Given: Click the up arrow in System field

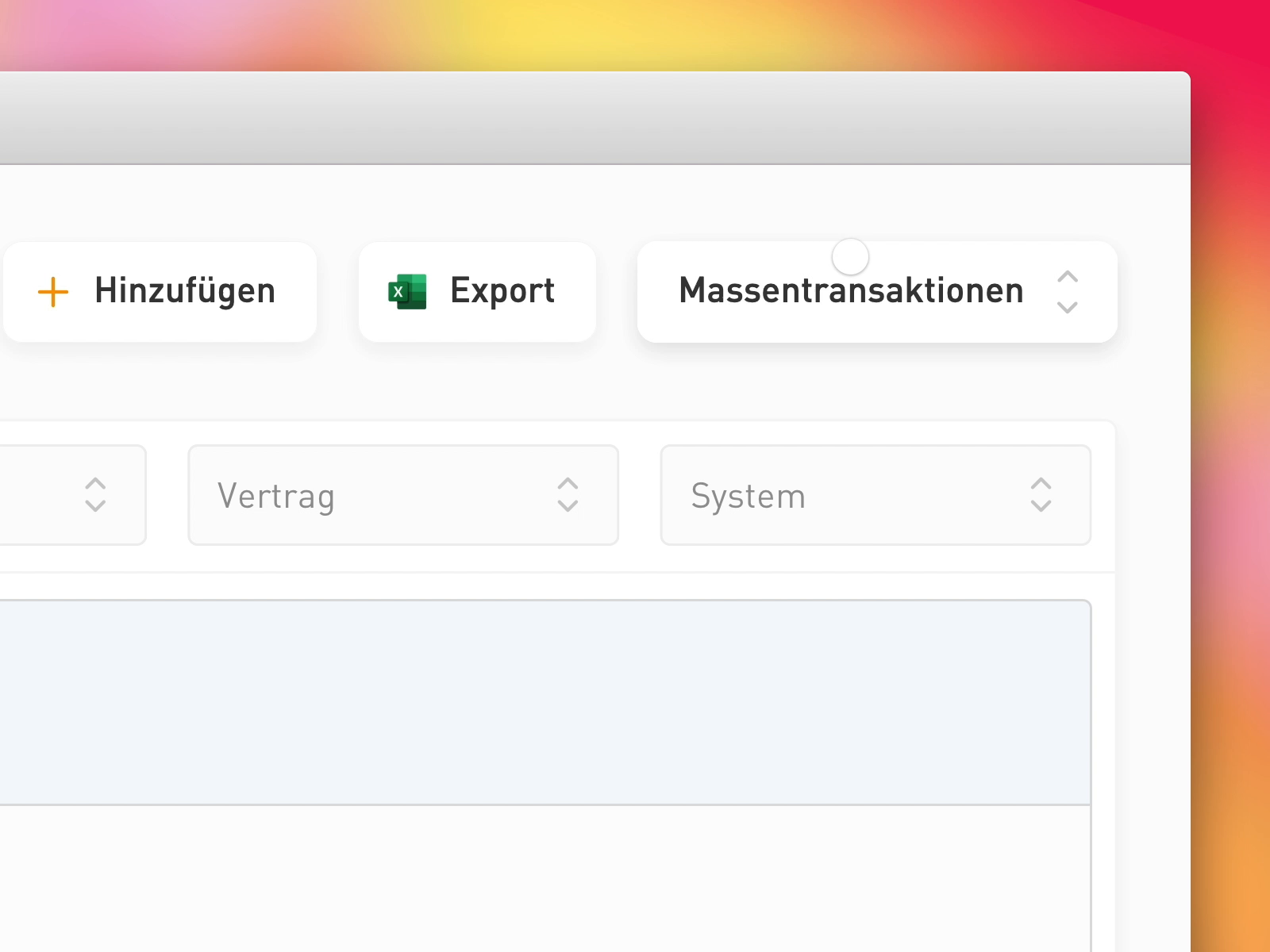Looking at the screenshot, I should [1041, 482].
